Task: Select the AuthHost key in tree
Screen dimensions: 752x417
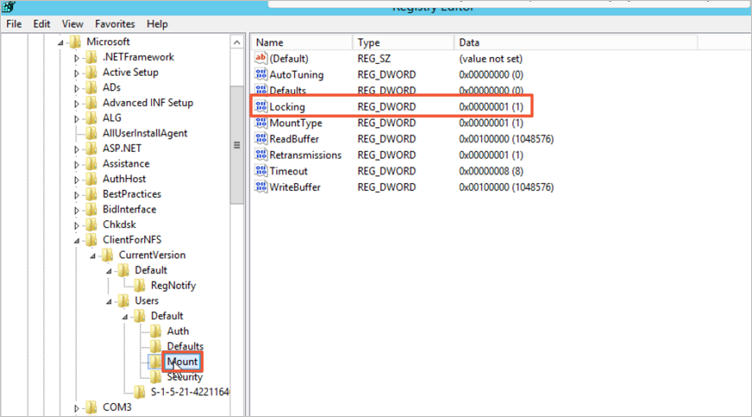Action: click(x=124, y=179)
